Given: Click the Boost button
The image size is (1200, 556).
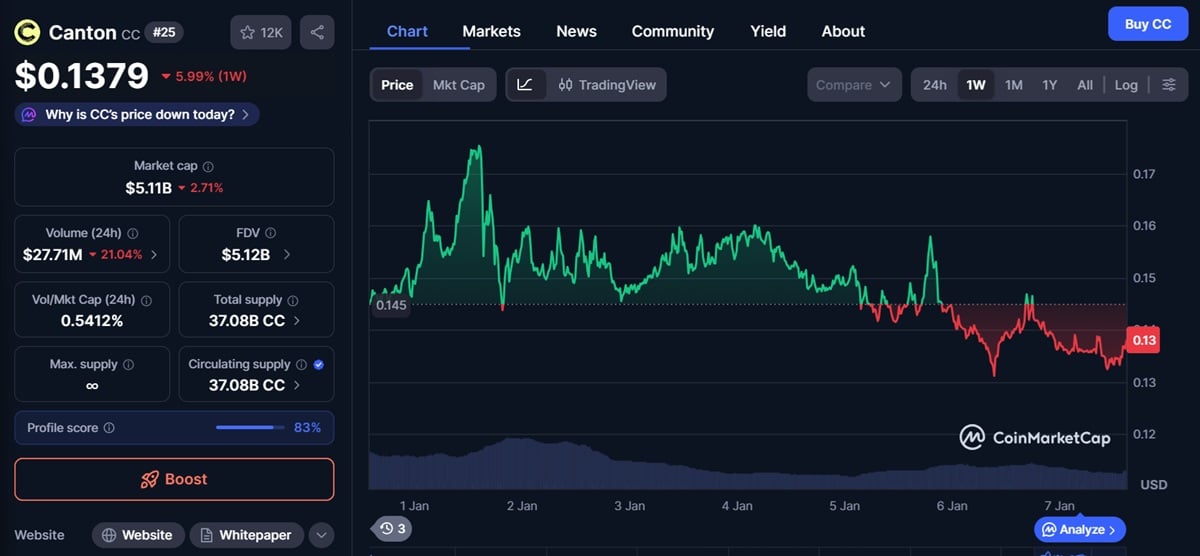Looking at the screenshot, I should point(174,479).
